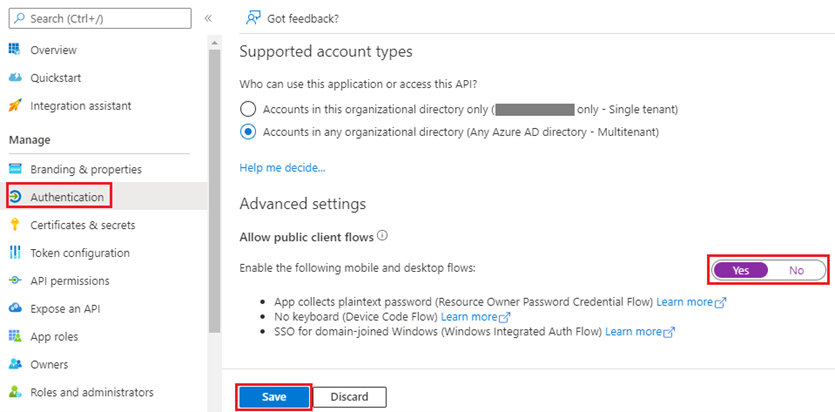Click the Discard button
The height and width of the screenshot is (412, 835).
(x=349, y=397)
